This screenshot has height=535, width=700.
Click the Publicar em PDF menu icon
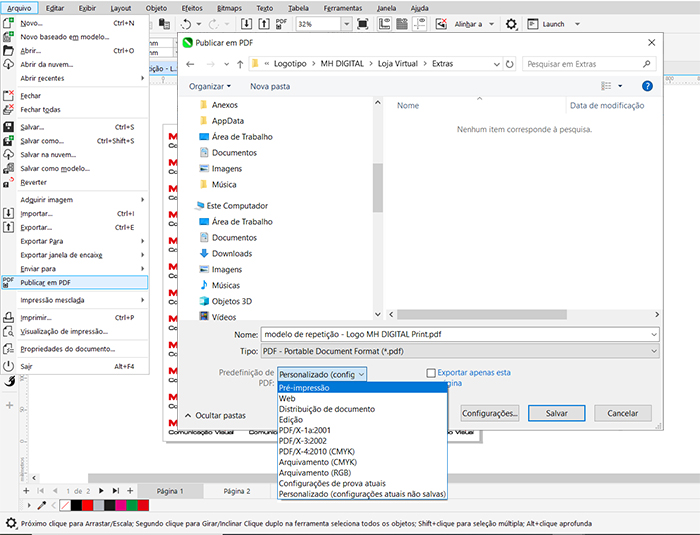tap(8, 282)
